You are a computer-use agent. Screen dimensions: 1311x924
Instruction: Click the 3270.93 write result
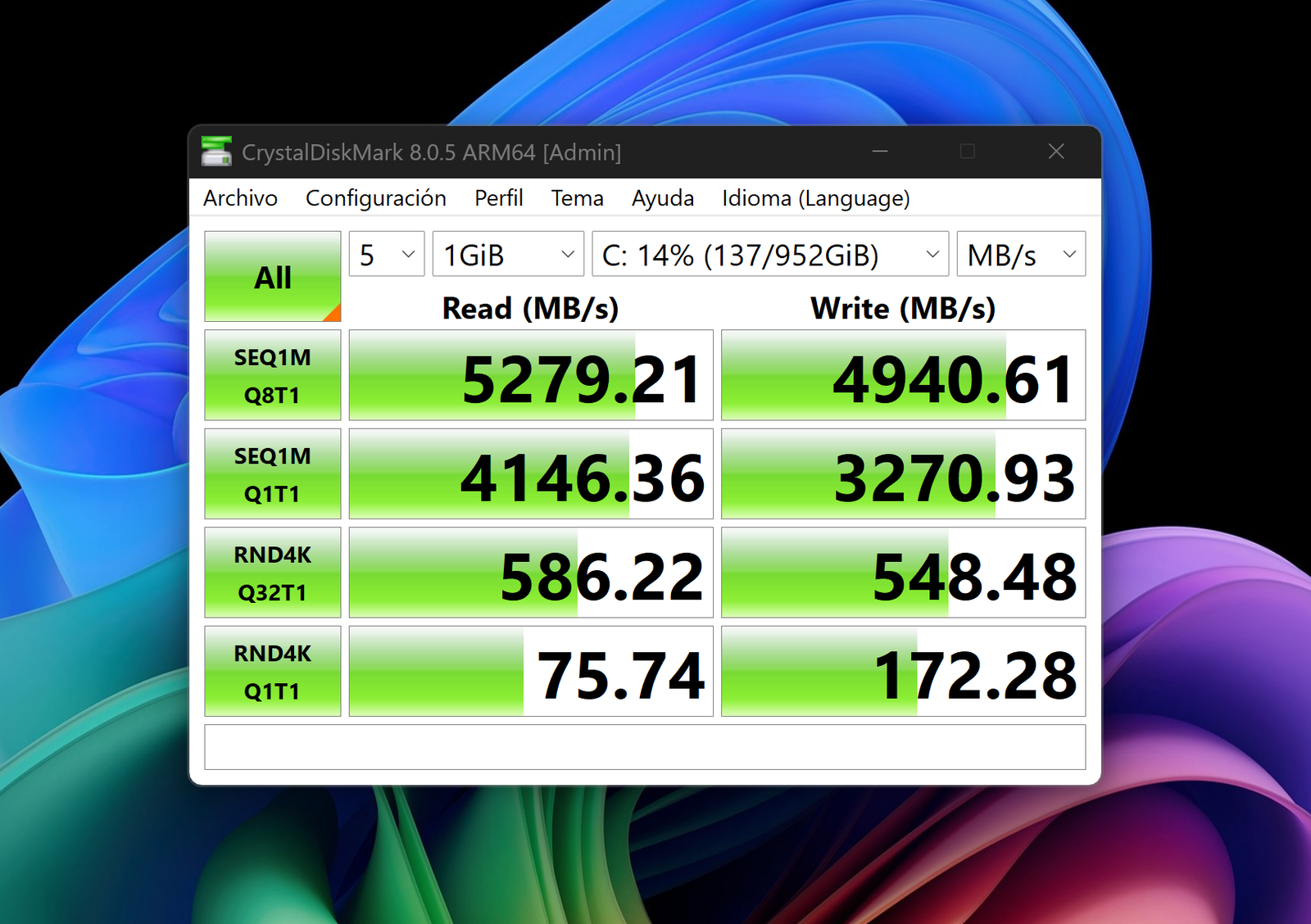(903, 473)
